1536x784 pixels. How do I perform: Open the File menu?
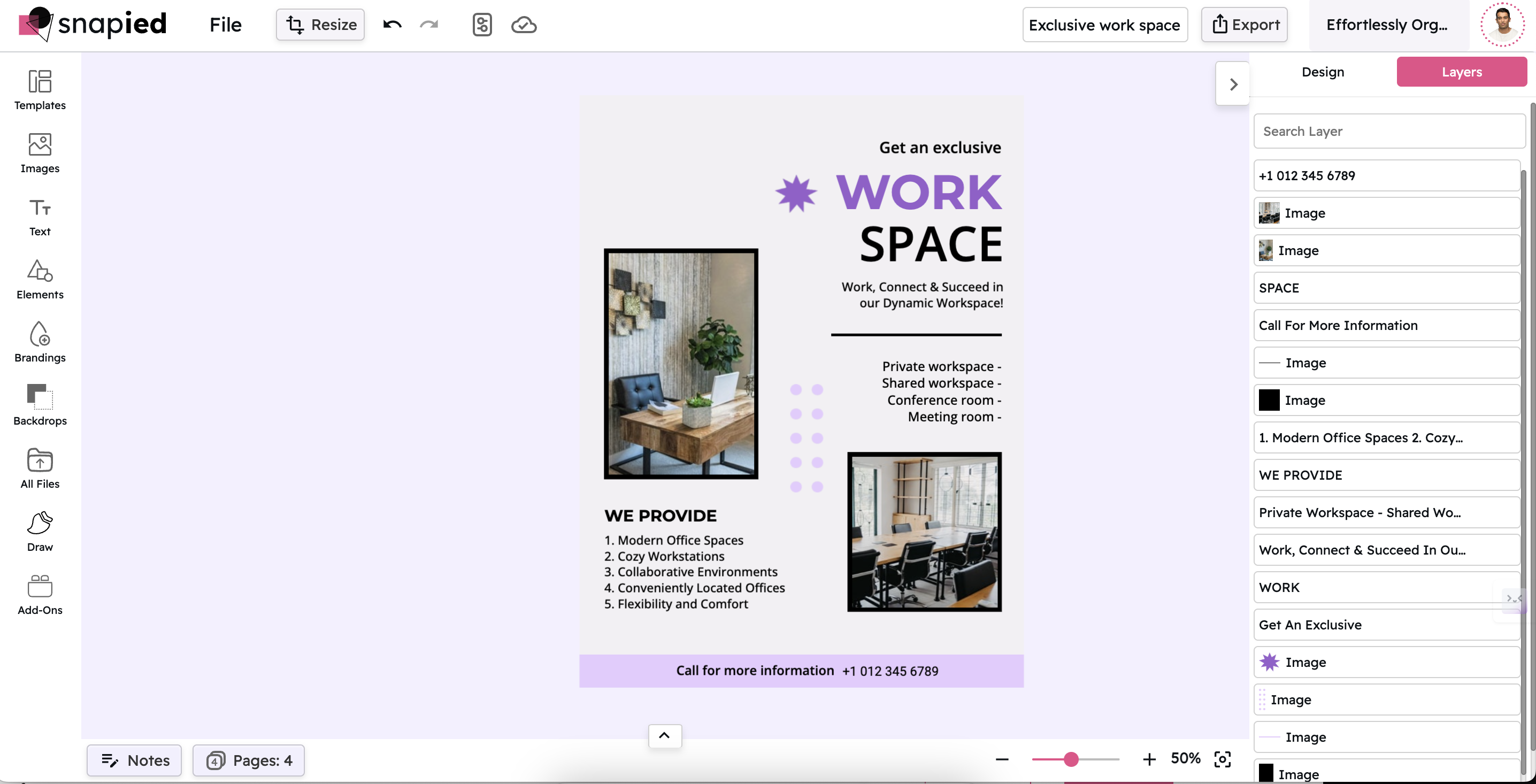(x=225, y=25)
